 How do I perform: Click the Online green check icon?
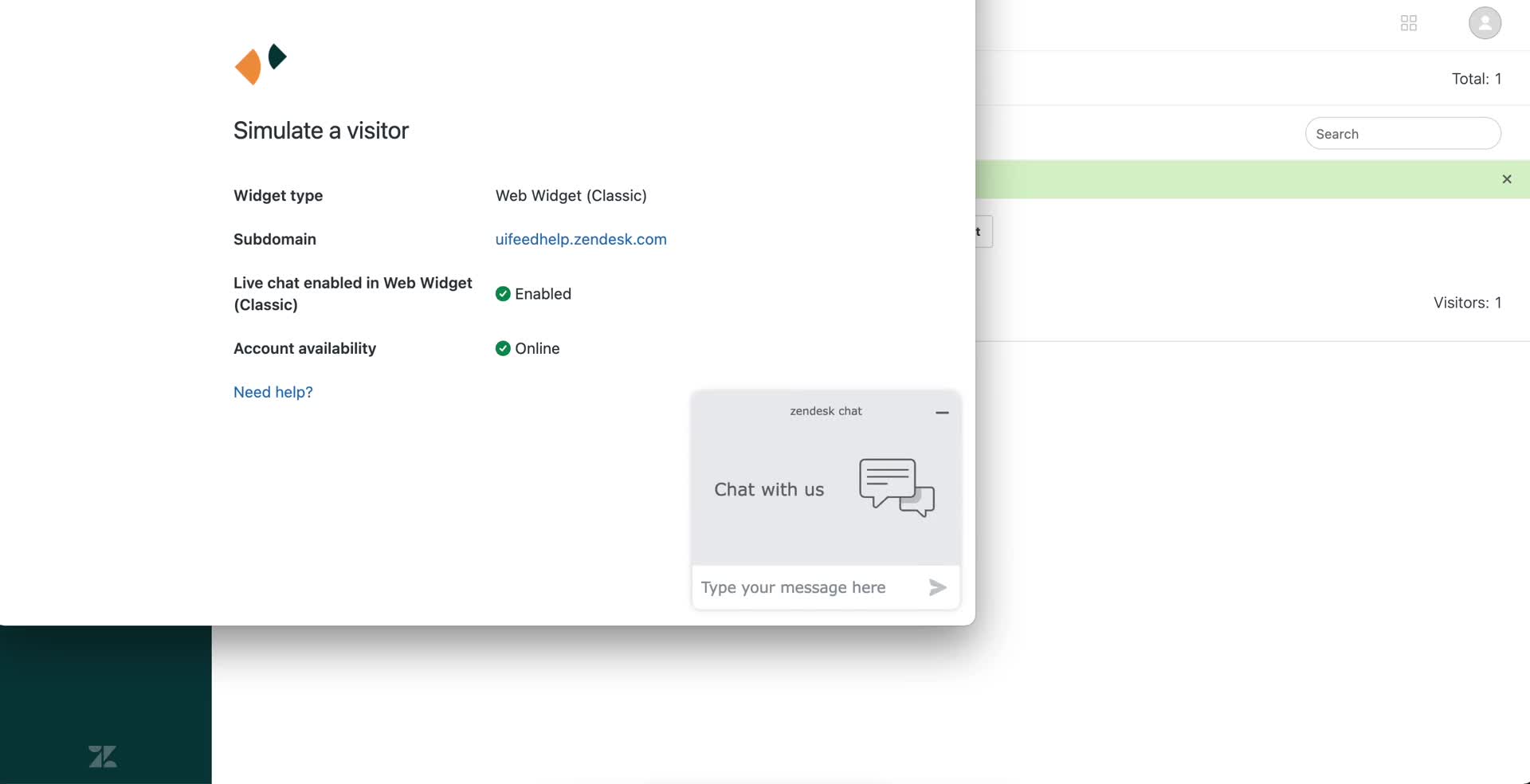click(x=503, y=348)
